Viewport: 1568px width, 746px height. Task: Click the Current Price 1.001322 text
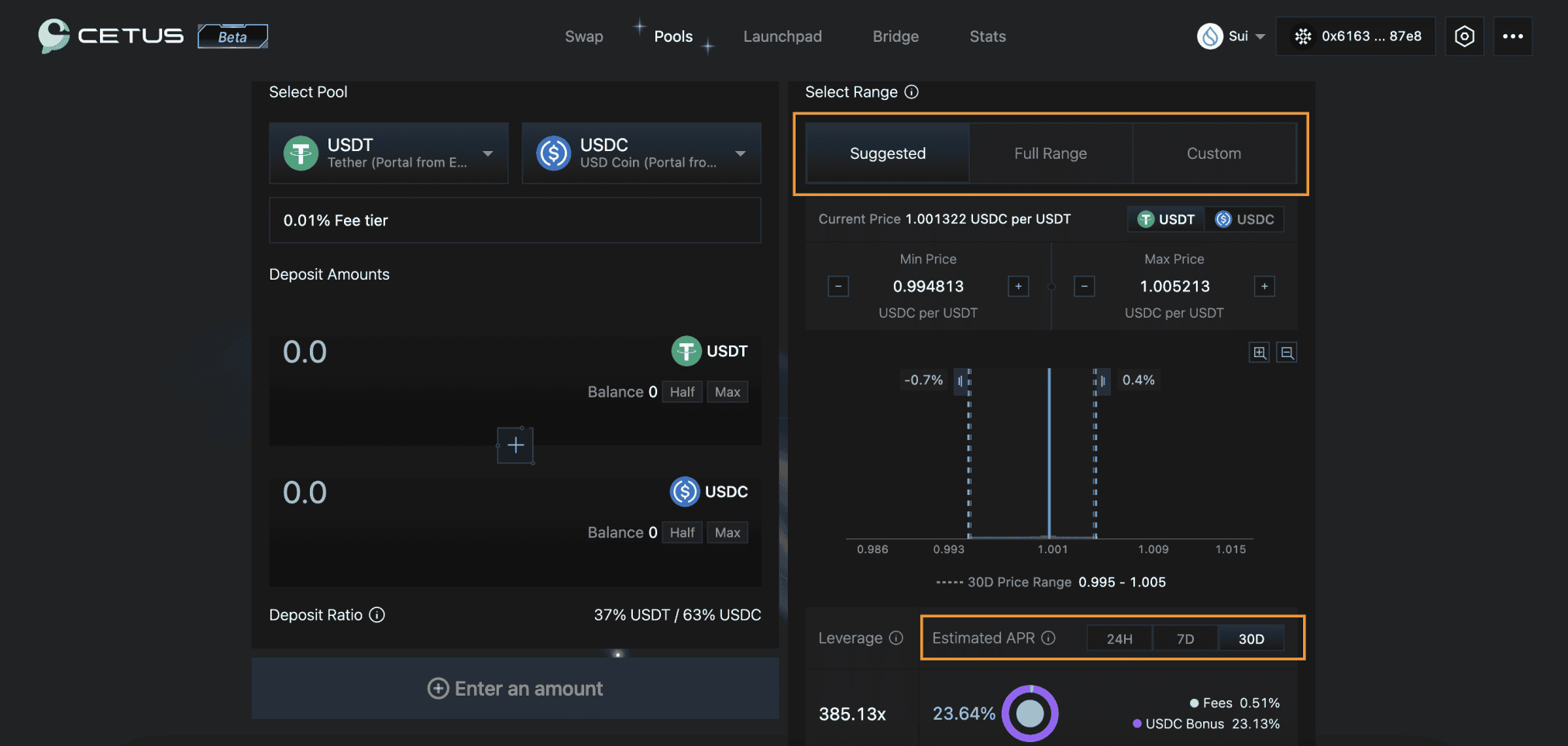click(x=944, y=219)
